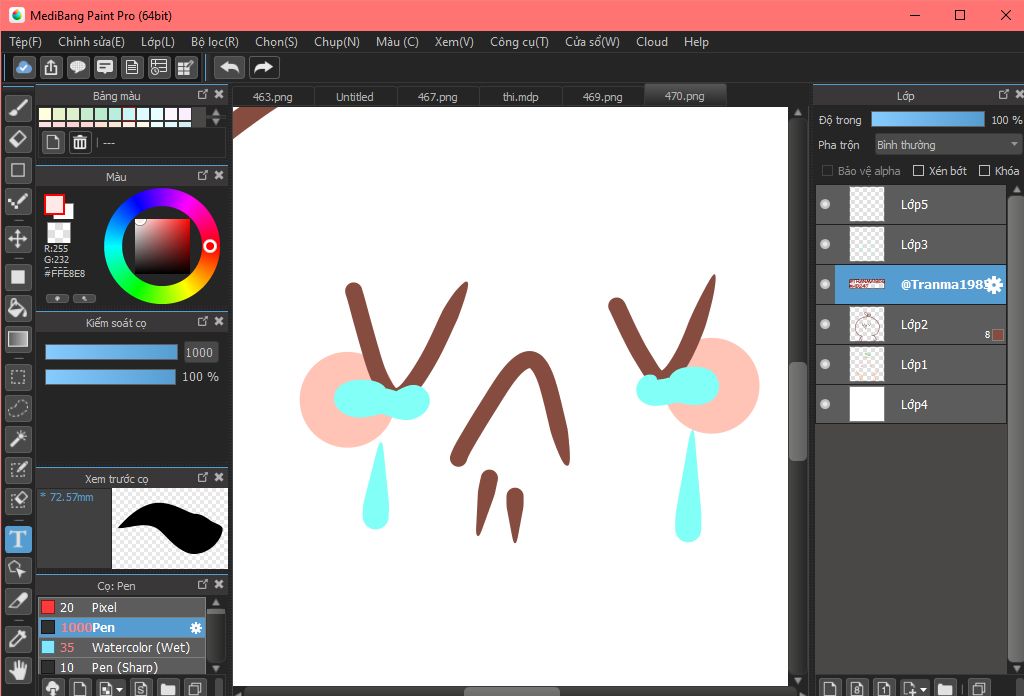
Task: Open @Tranma198 layer settings gear
Action: tap(994, 284)
